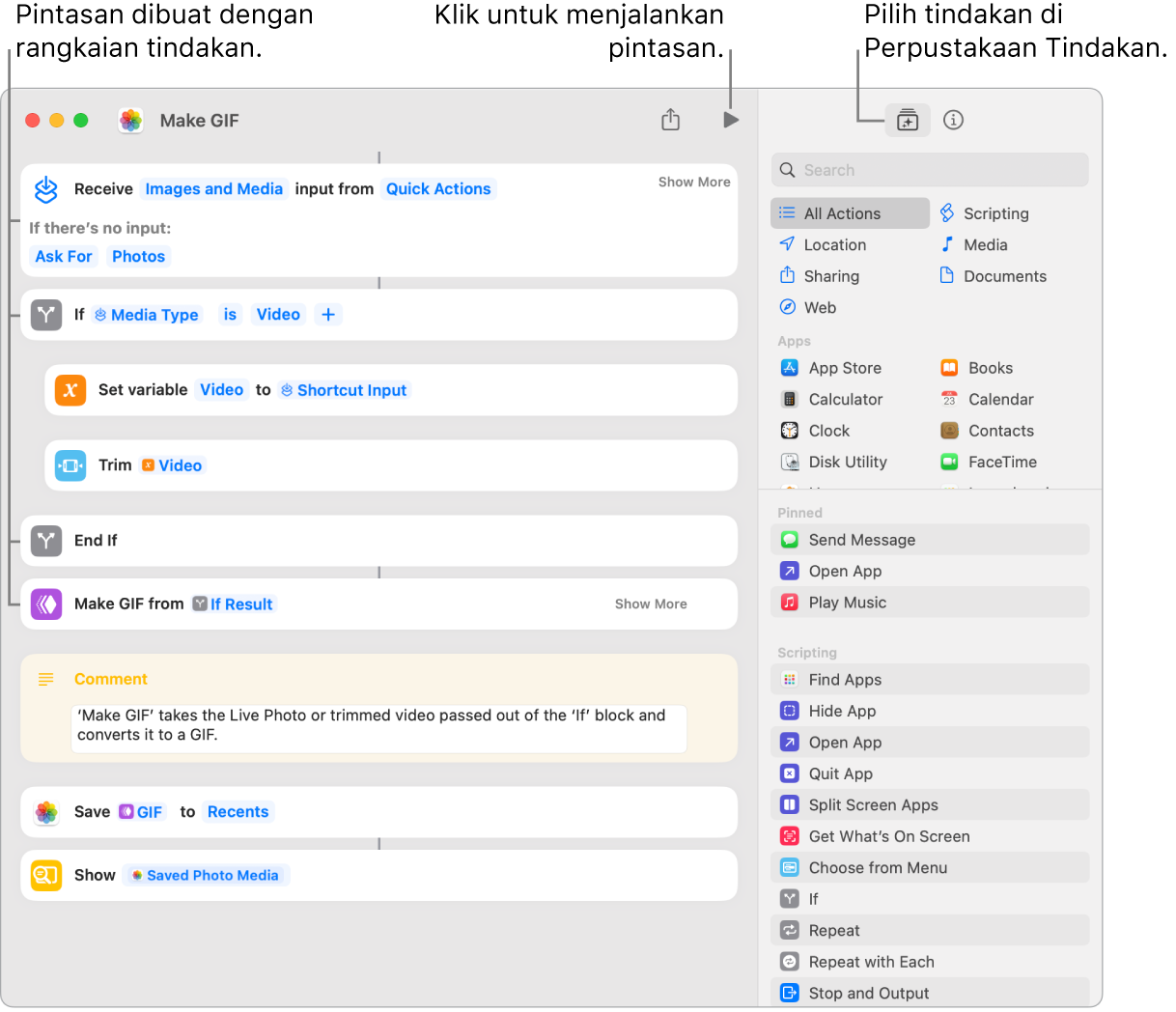The height and width of the screenshot is (1012, 1176).
Task: Select Hide App scripting action
Action: (x=931, y=712)
